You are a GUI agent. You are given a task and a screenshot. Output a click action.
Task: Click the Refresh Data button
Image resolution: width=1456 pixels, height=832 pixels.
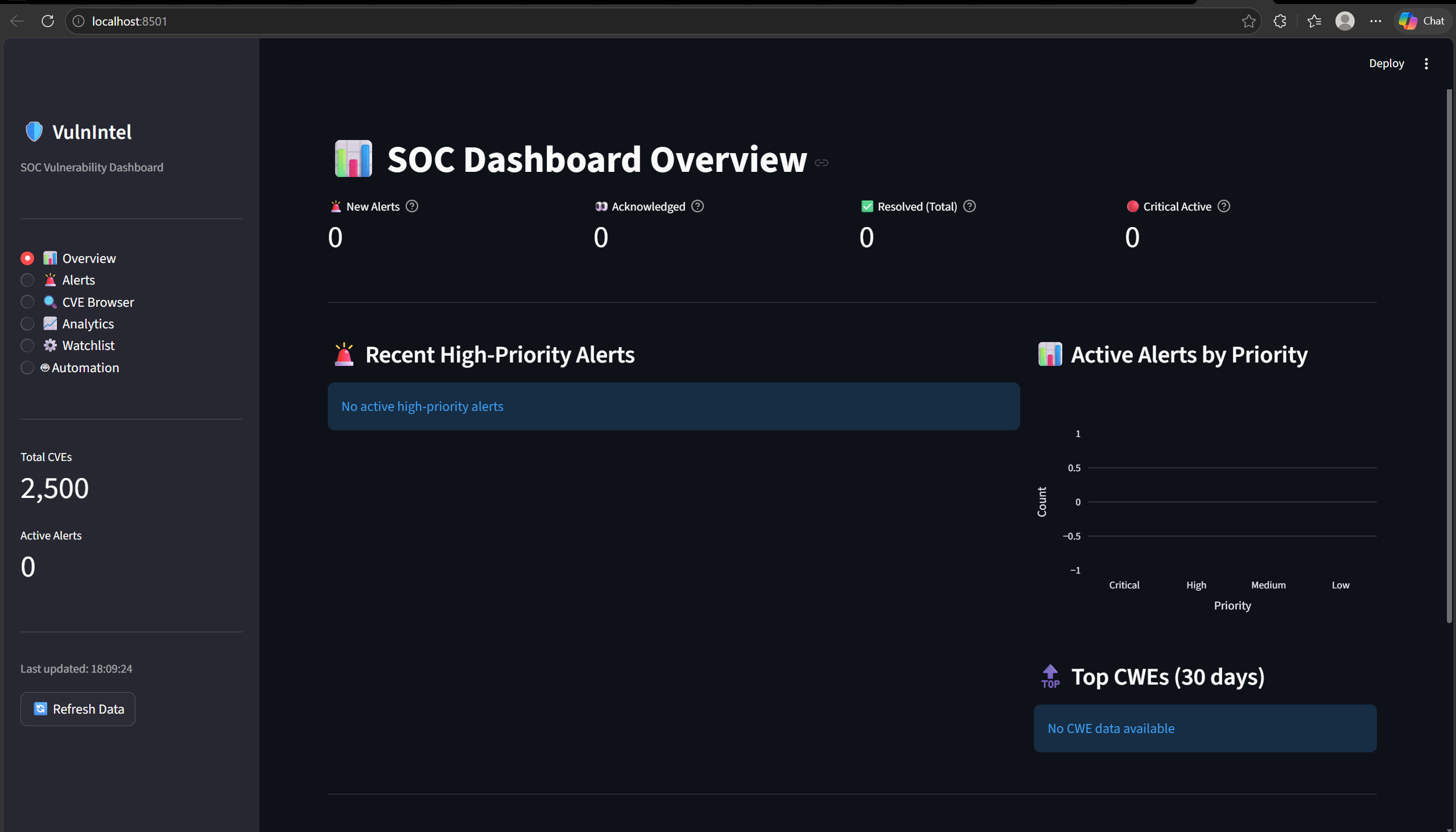(78, 709)
